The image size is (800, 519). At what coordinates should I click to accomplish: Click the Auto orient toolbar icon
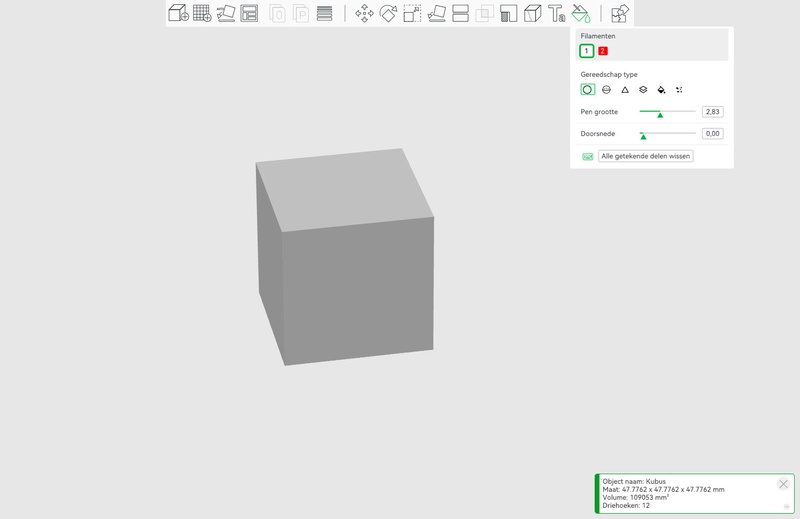pyautogui.click(x=226, y=13)
